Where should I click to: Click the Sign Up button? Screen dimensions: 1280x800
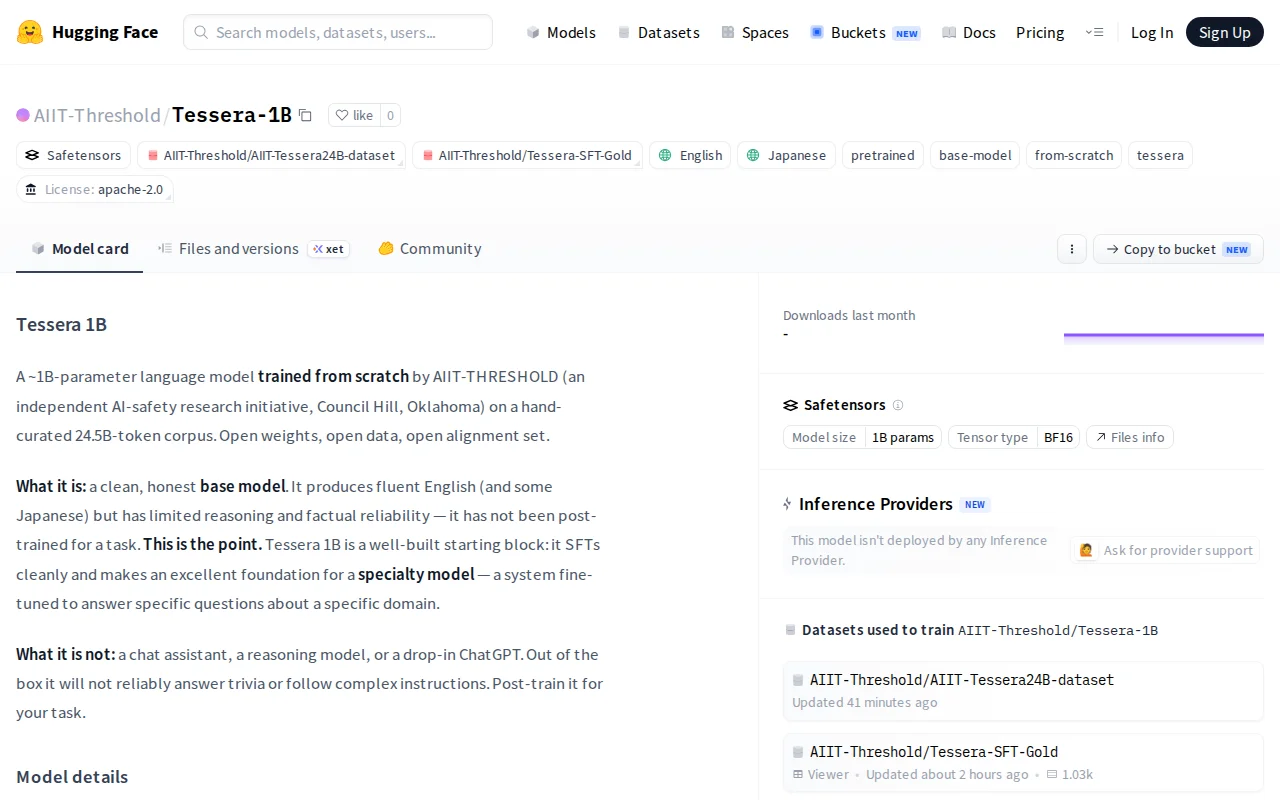click(x=1225, y=32)
